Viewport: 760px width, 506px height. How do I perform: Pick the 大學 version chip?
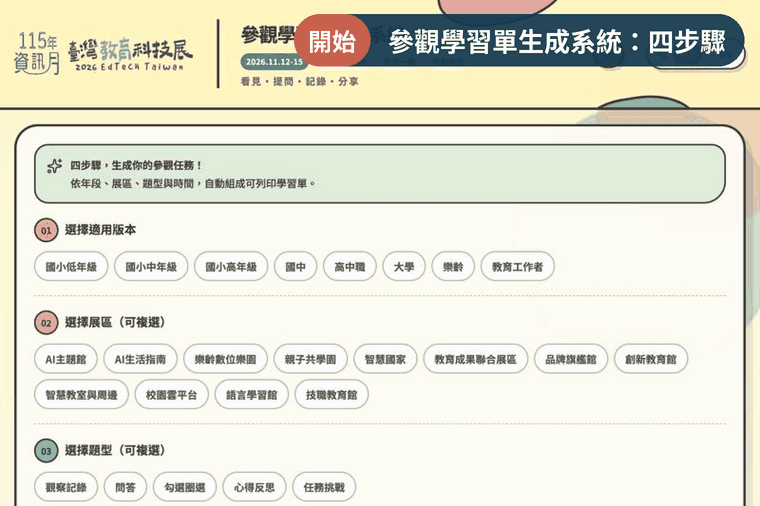point(404,267)
